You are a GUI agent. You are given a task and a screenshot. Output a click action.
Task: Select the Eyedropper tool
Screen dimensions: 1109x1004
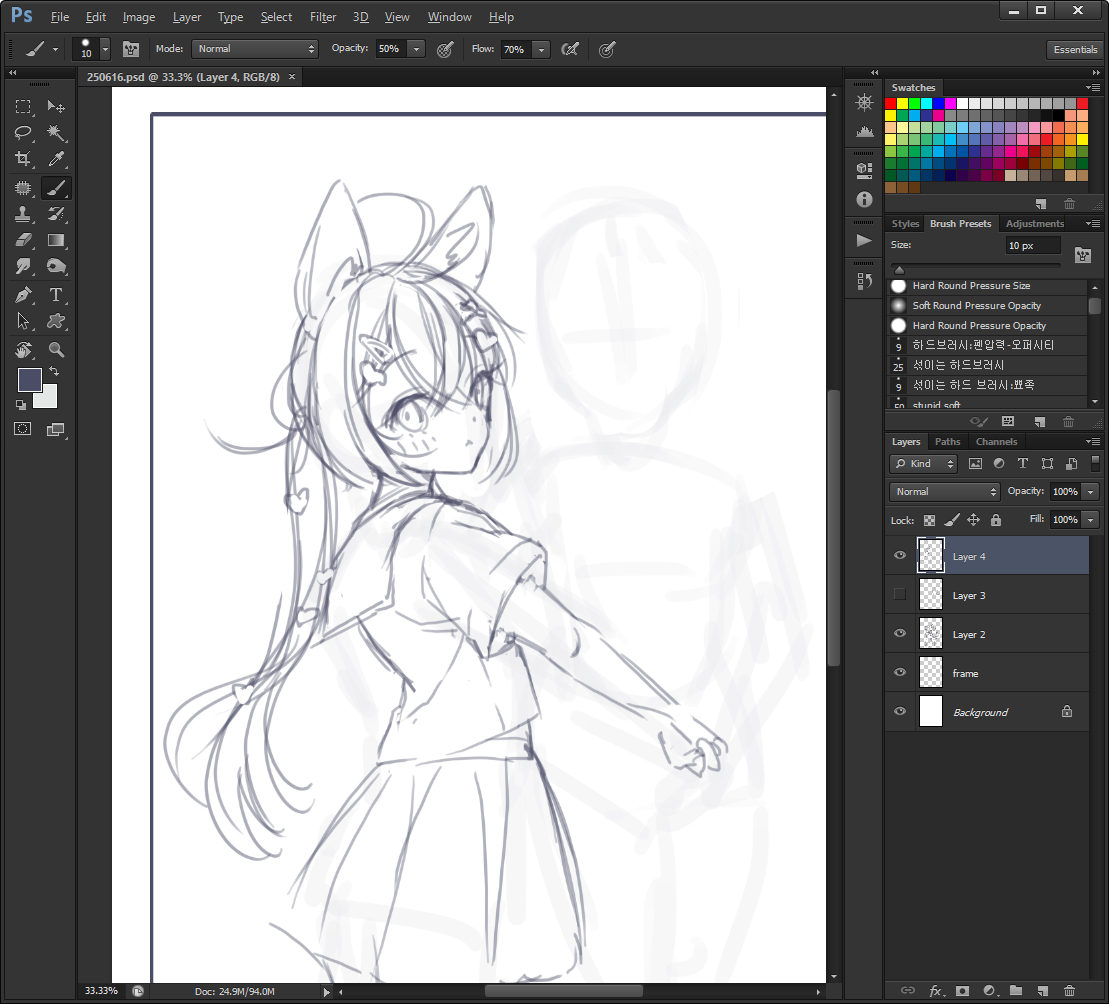pyautogui.click(x=56, y=159)
